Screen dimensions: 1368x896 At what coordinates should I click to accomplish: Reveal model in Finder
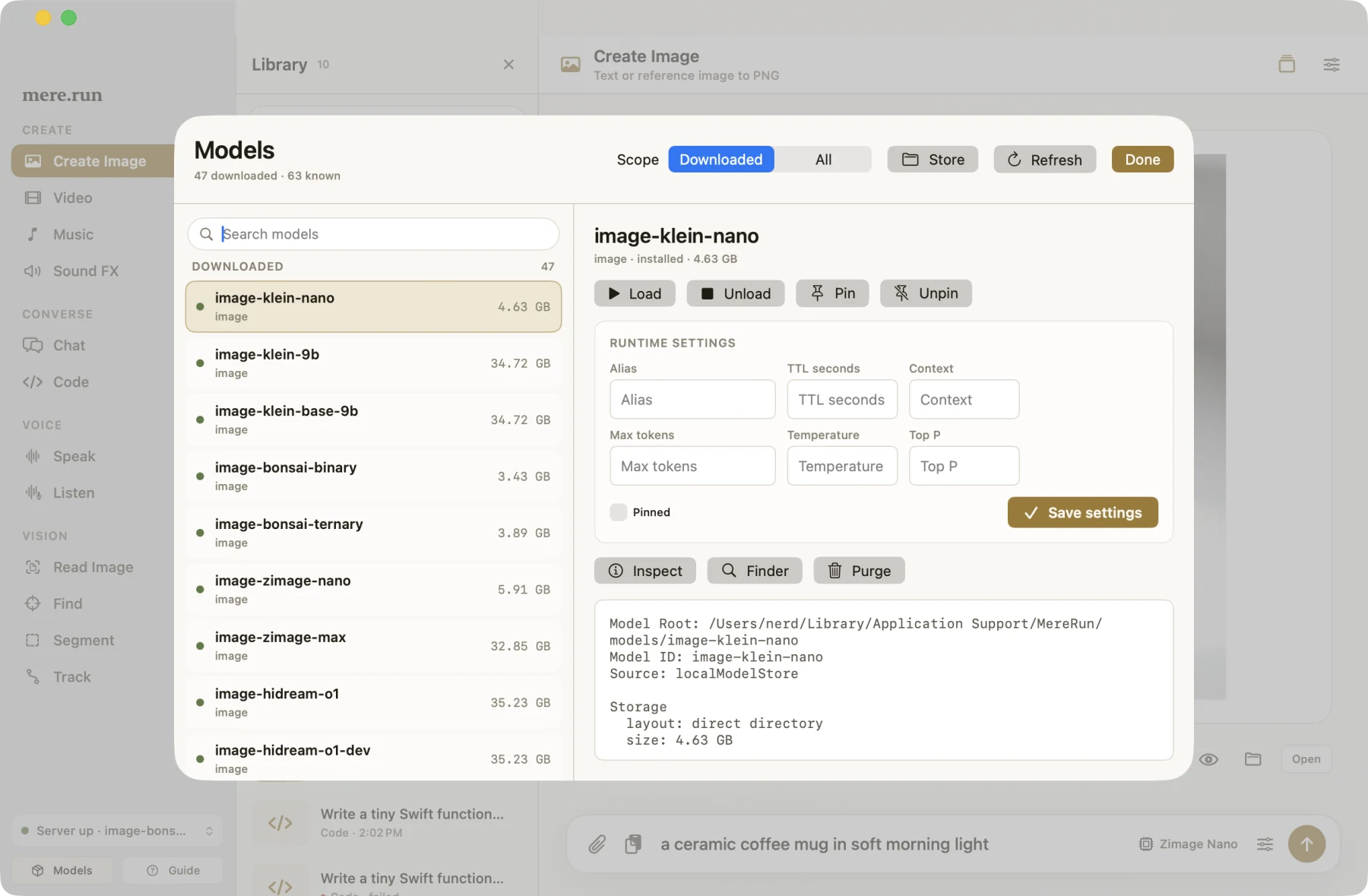pyautogui.click(x=755, y=571)
